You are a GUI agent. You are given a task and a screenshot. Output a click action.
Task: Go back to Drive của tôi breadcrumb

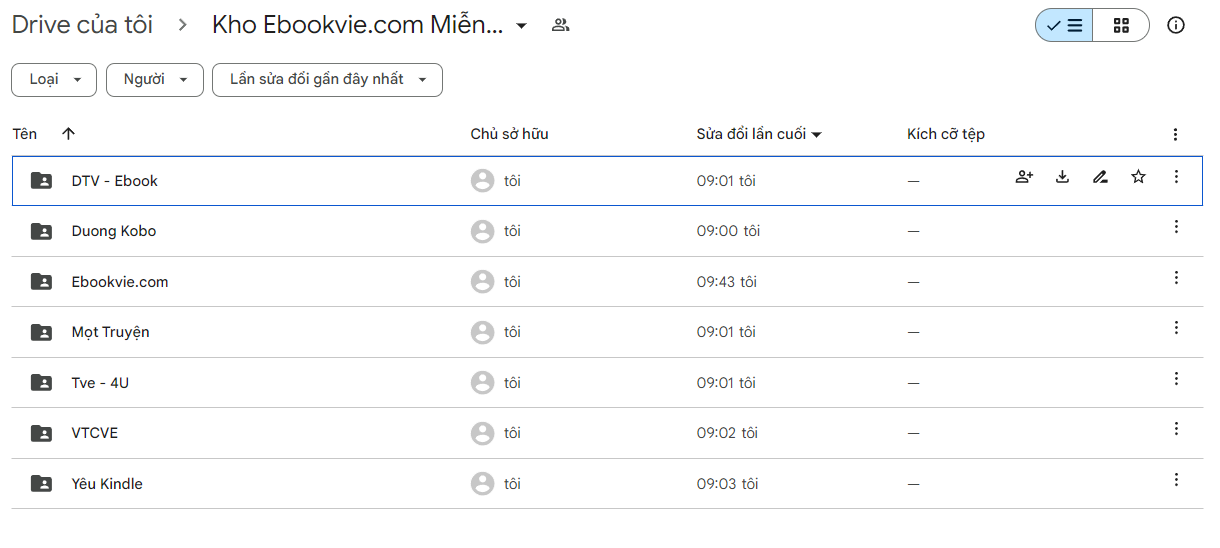pyautogui.click(x=82, y=25)
